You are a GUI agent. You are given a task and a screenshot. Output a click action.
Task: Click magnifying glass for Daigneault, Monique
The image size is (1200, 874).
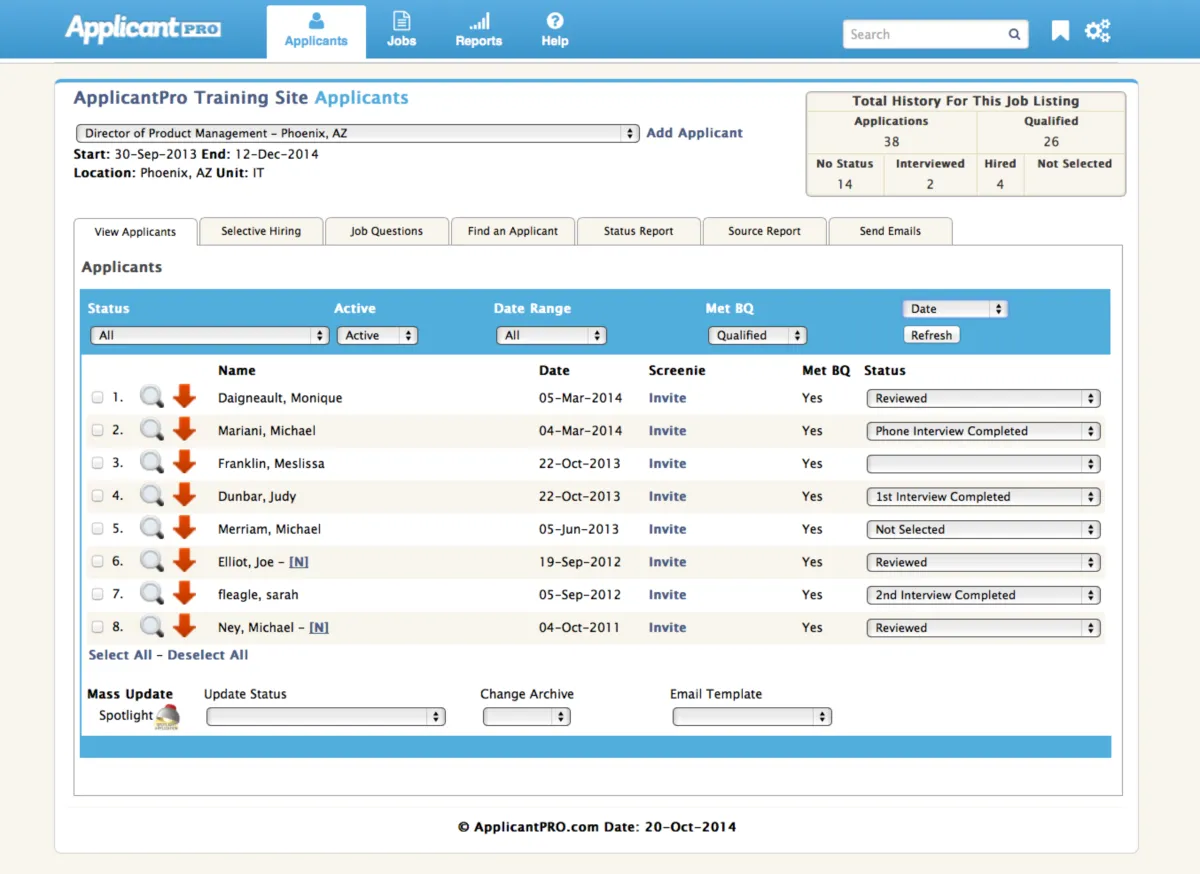[x=151, y=398]
